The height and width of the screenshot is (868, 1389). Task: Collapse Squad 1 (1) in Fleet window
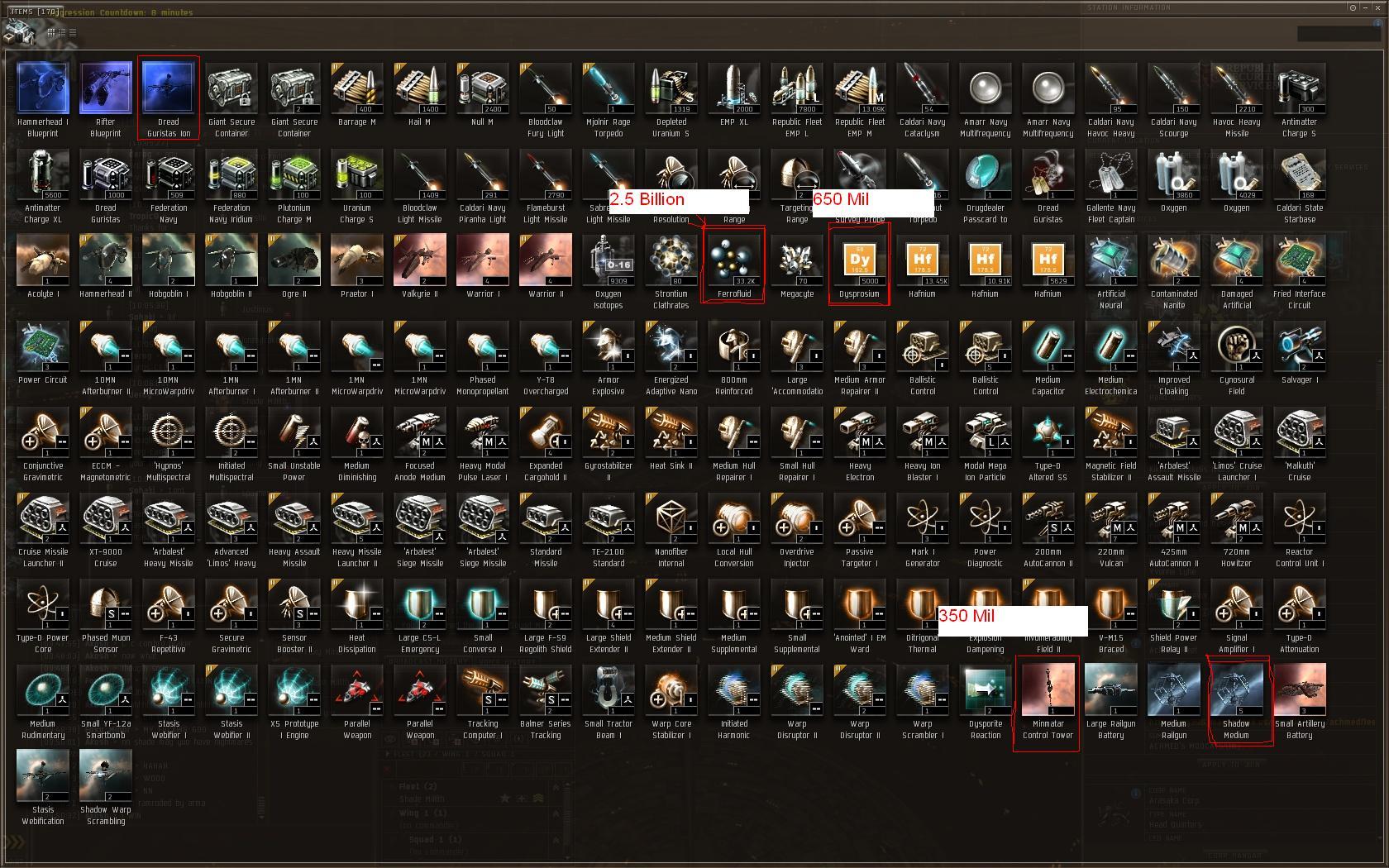(556, 840)
